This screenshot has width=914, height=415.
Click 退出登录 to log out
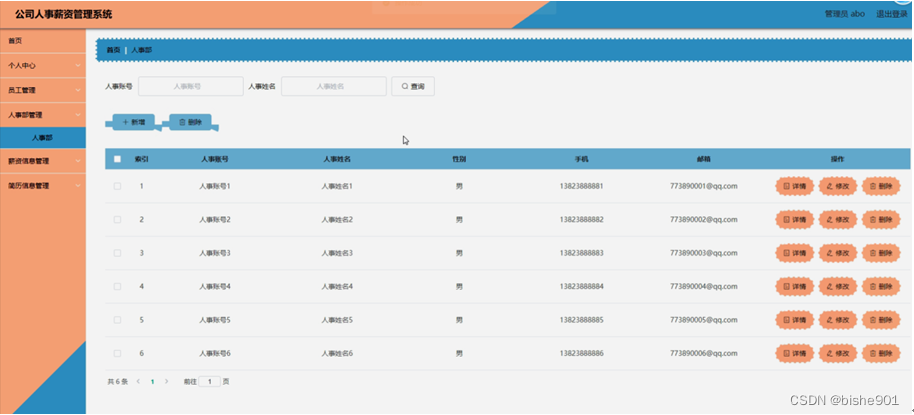pos(892,14)
